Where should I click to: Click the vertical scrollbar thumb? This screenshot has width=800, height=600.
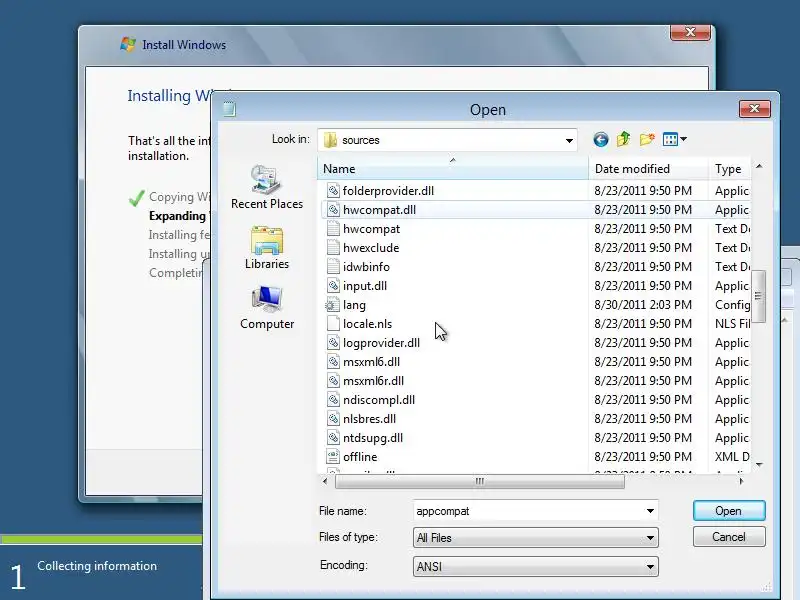pyautogui.click(x=758, y=296)
